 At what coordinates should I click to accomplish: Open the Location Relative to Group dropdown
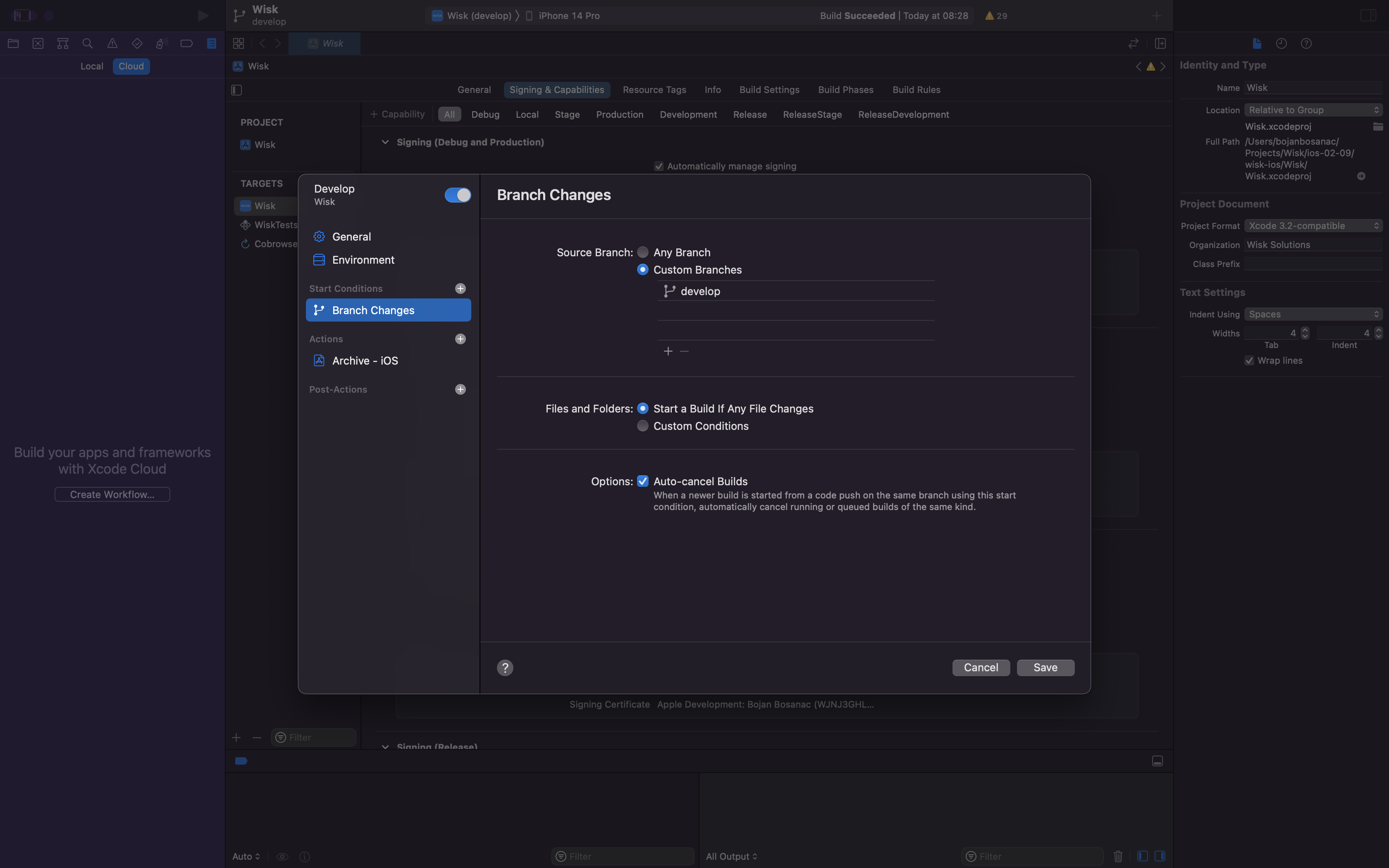tap(1313, 110)
